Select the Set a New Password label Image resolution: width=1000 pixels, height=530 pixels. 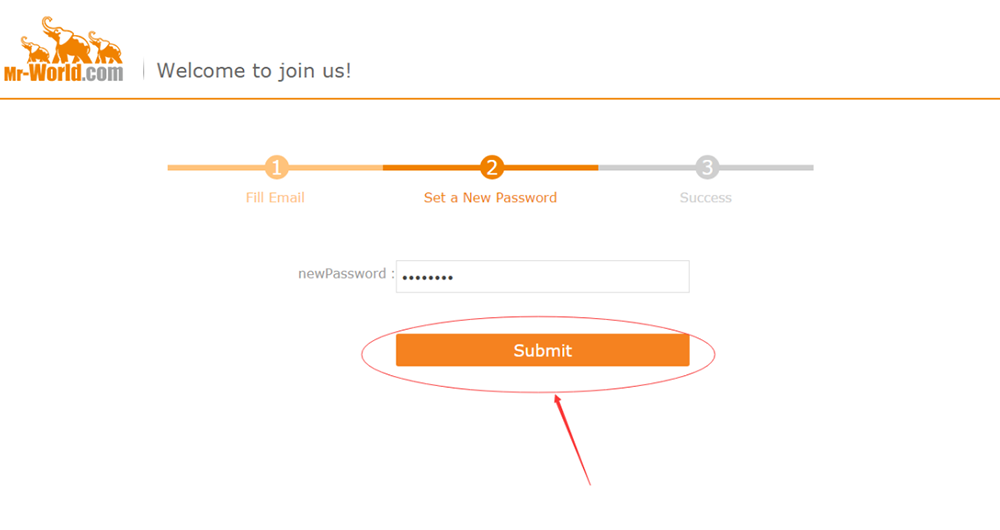[490, 198]
